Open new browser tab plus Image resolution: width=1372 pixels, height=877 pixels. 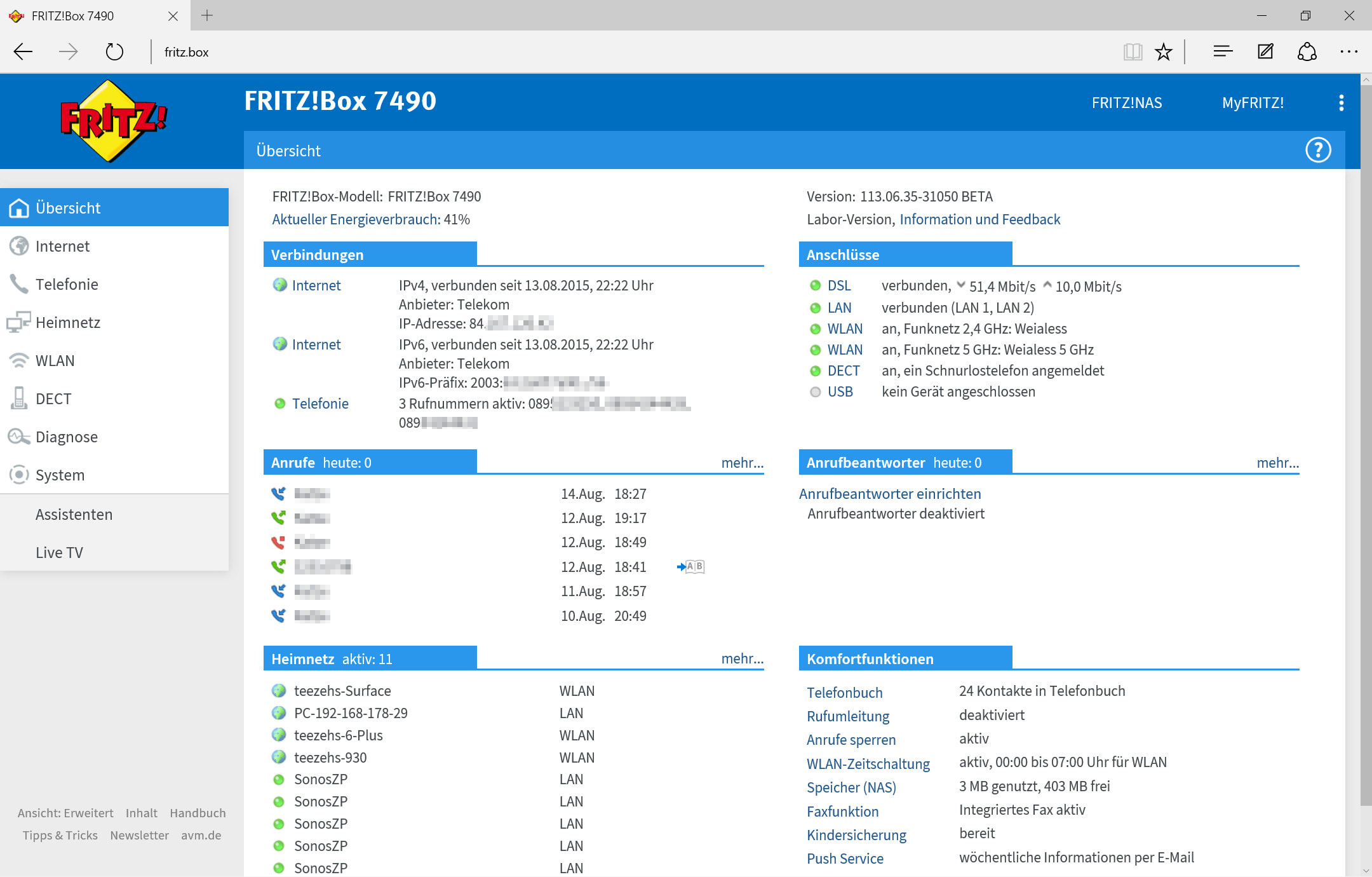[207, 15]
